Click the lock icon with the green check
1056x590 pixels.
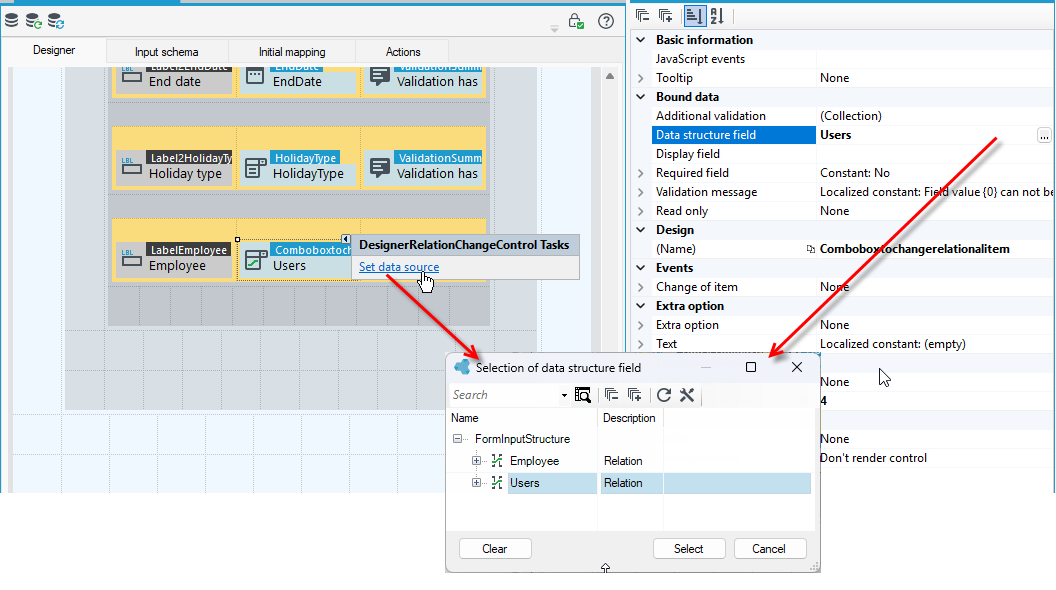point(576,21)
